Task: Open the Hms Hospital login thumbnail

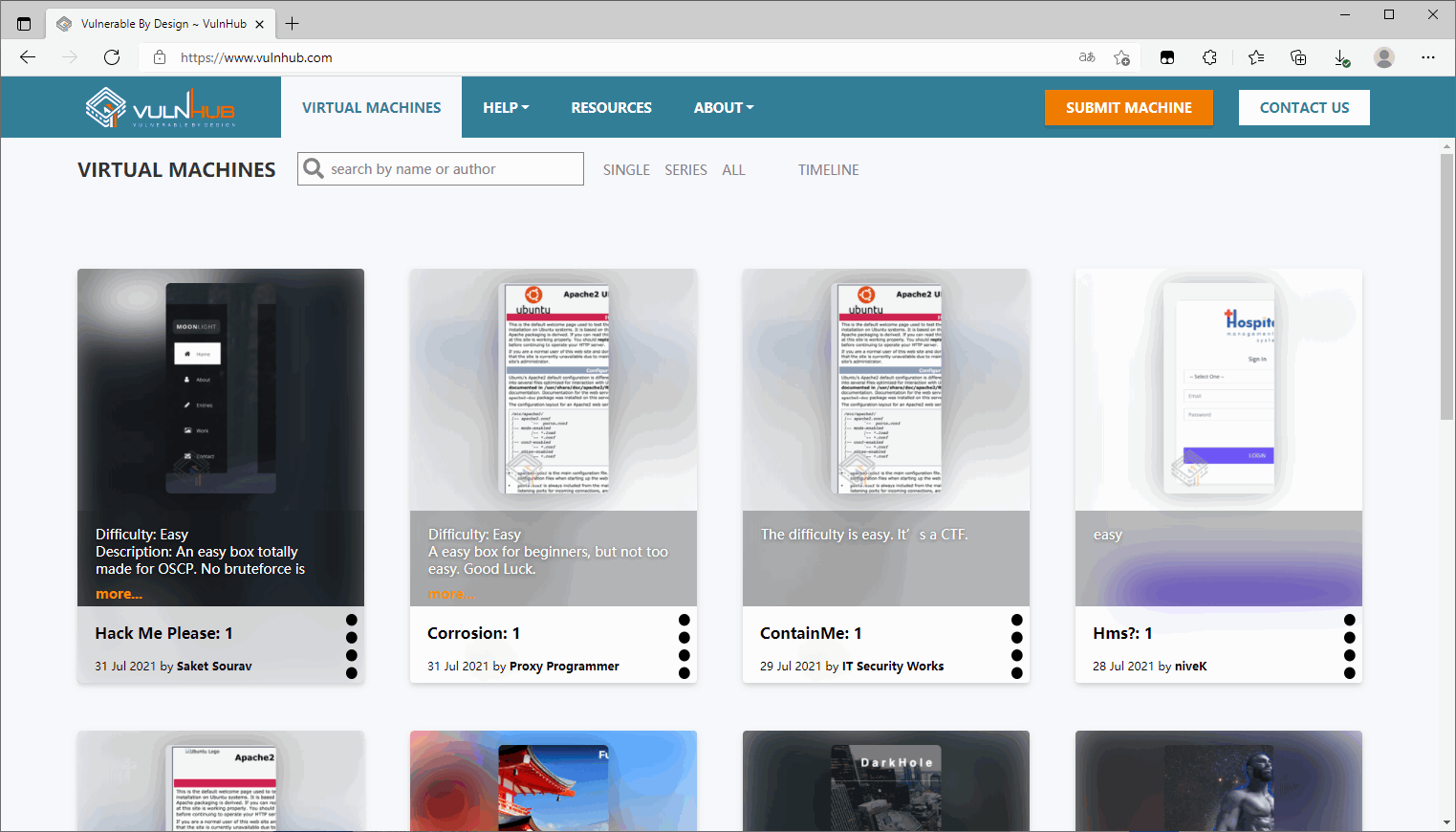Action: tap(1219, 389)
